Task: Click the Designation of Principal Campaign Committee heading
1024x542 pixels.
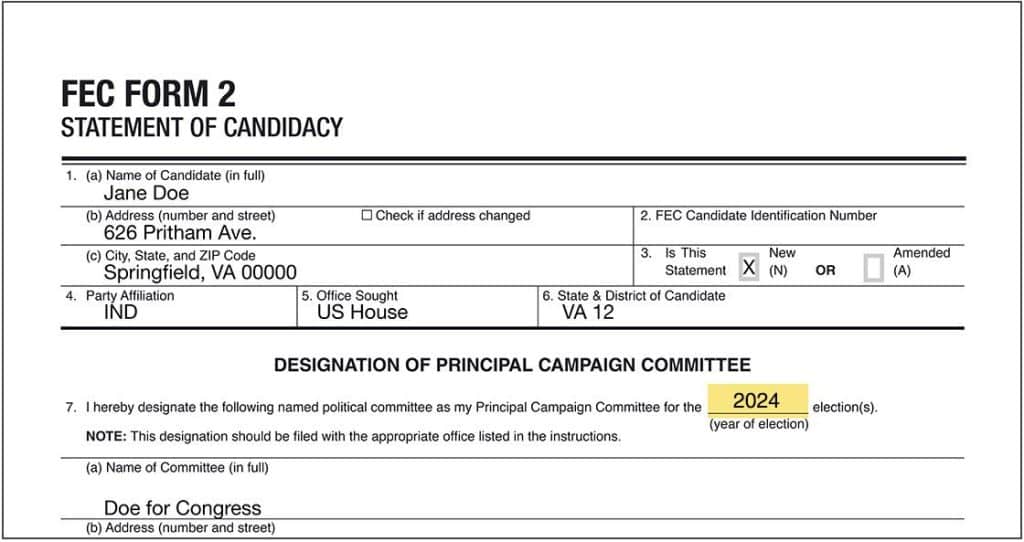Action: click(x=513, y=364)
